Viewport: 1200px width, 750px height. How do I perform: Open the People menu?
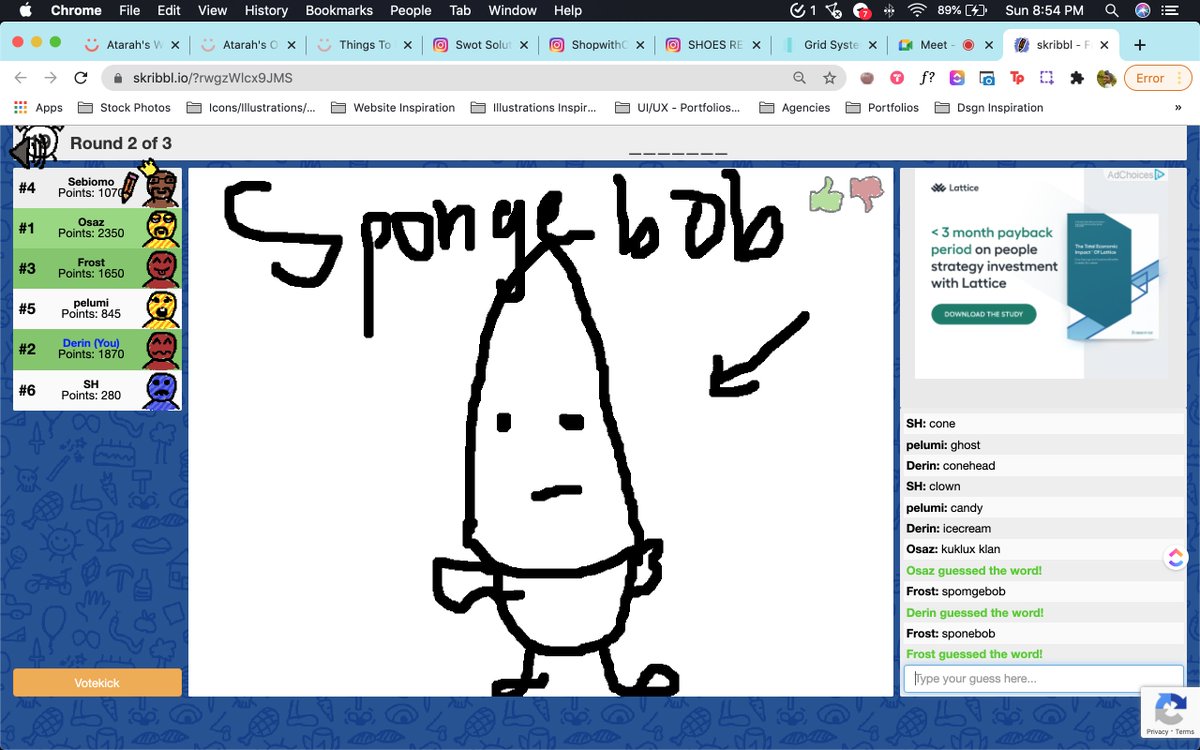tap(410, 10)
